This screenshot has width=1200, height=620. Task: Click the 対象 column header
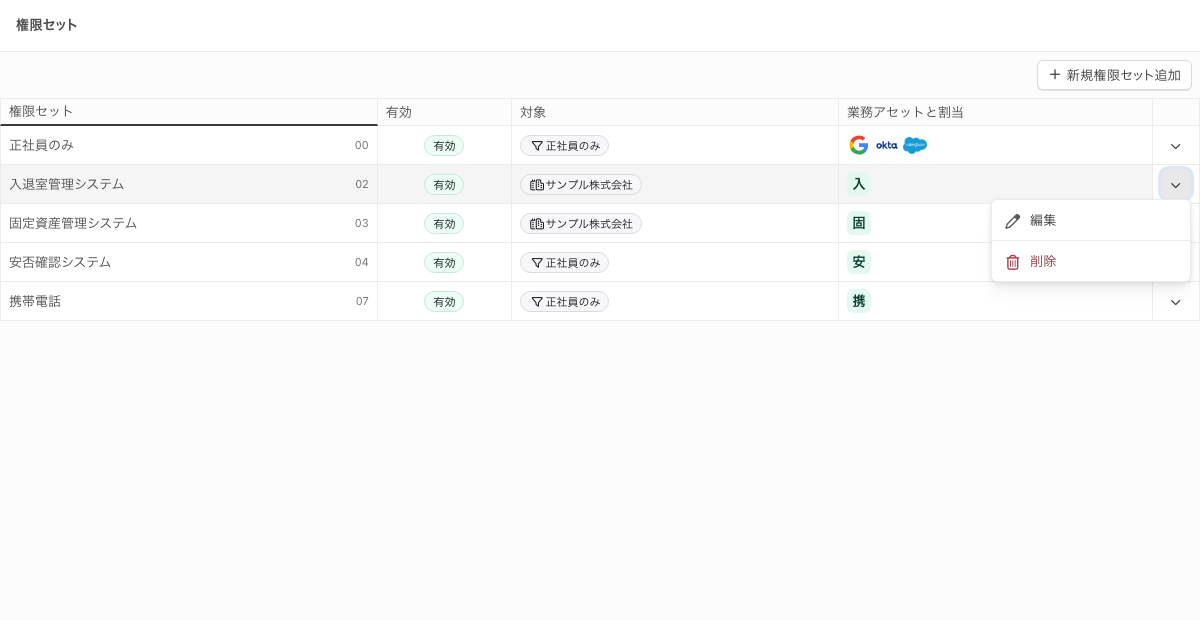(x=675, y=112)
